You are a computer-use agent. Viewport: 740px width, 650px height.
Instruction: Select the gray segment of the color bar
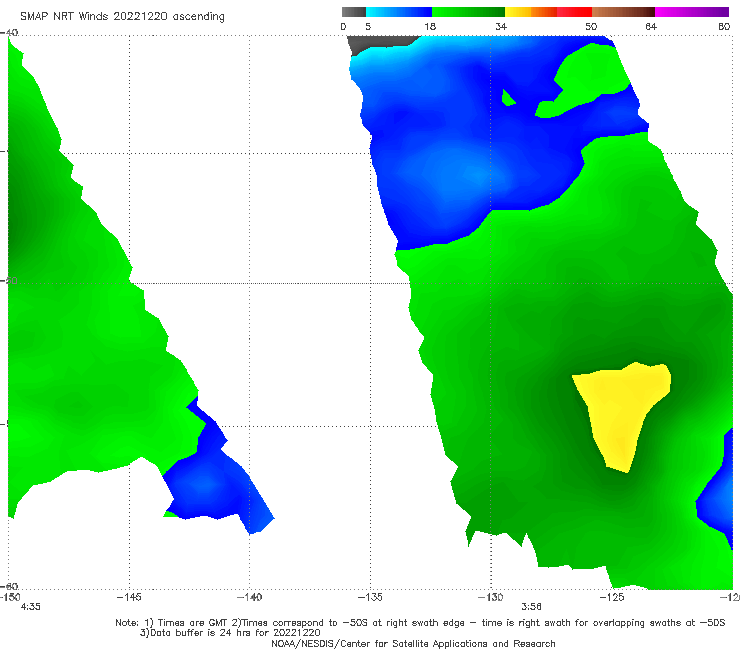point(354,12)
